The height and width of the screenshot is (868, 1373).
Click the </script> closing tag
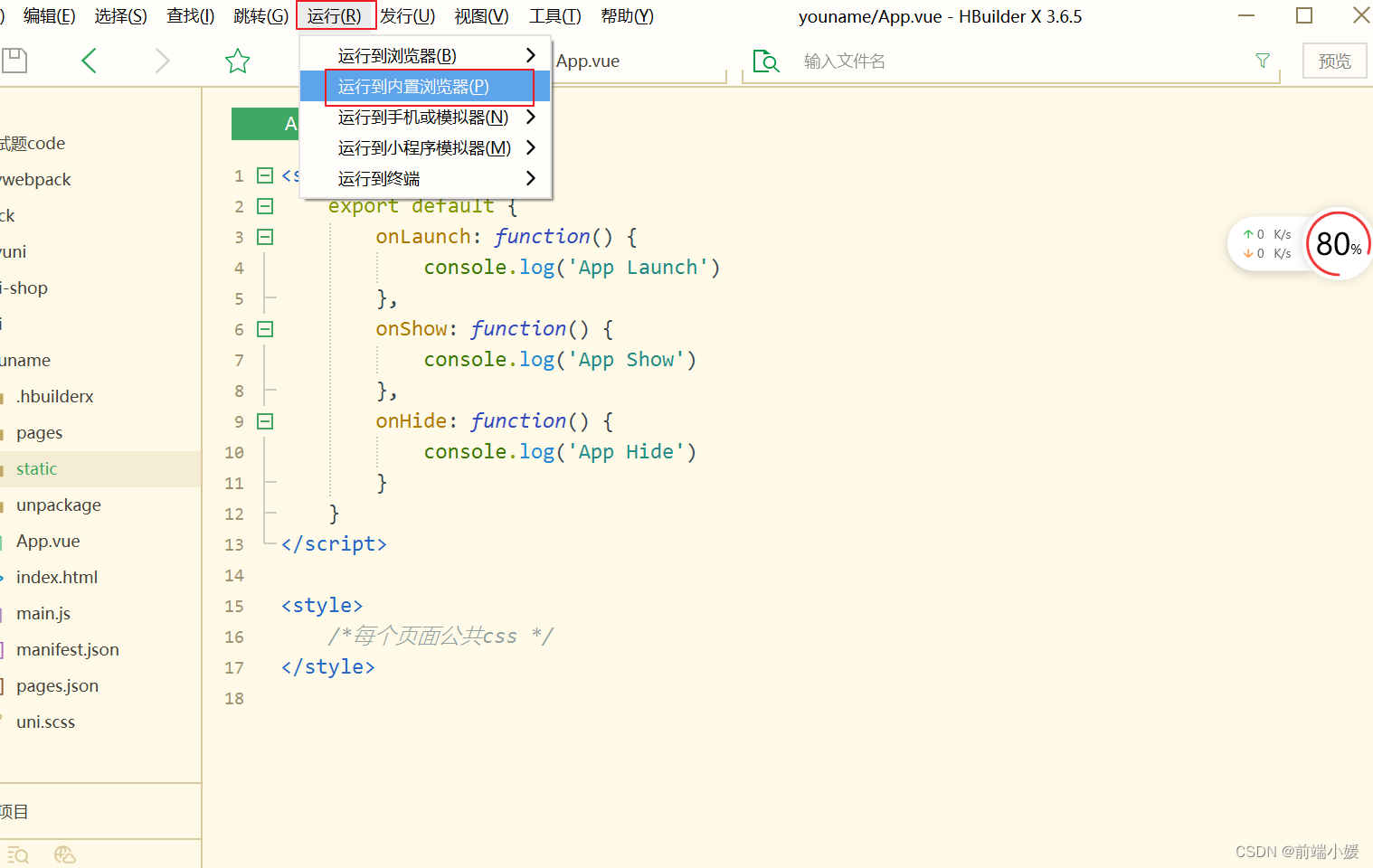(334, 544)
